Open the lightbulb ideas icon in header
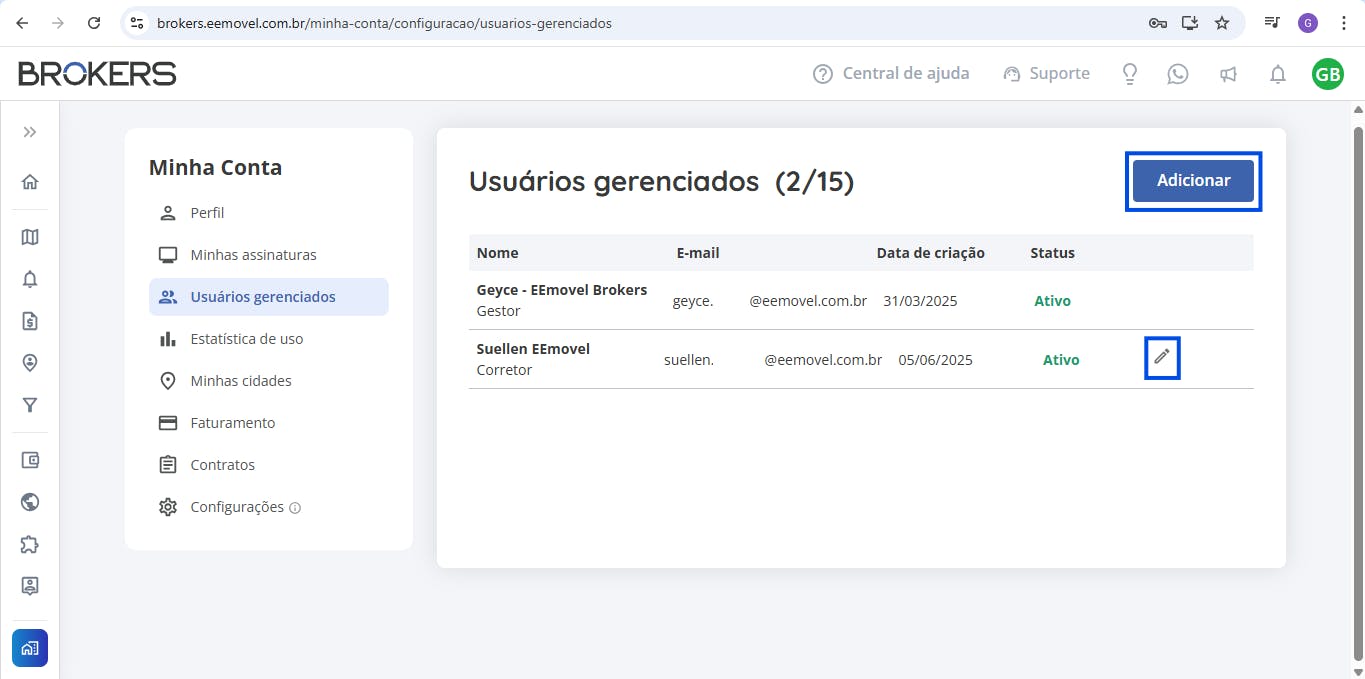The height and width of the screenshot is (679, 1365). [x=1129, y=74]
